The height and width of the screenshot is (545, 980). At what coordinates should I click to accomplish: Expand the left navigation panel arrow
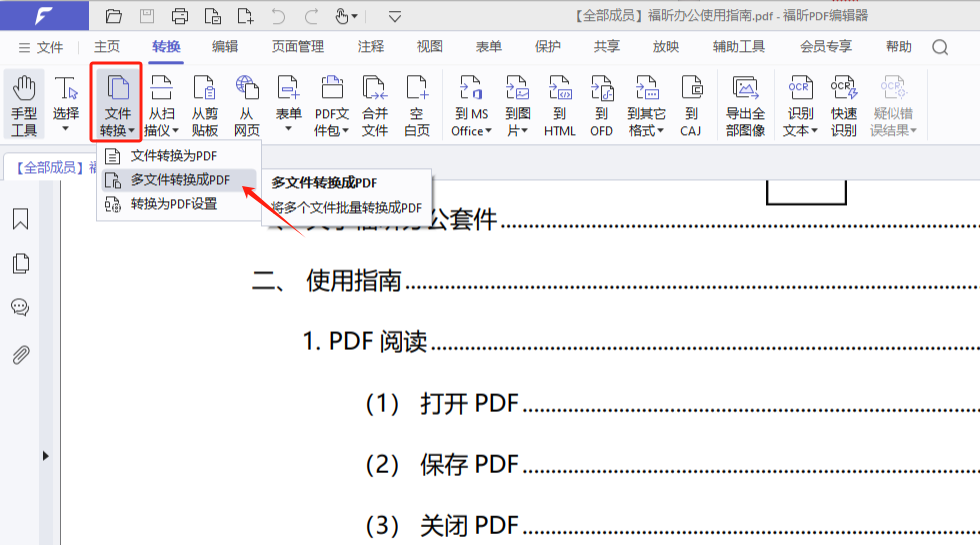click(45, 456)
